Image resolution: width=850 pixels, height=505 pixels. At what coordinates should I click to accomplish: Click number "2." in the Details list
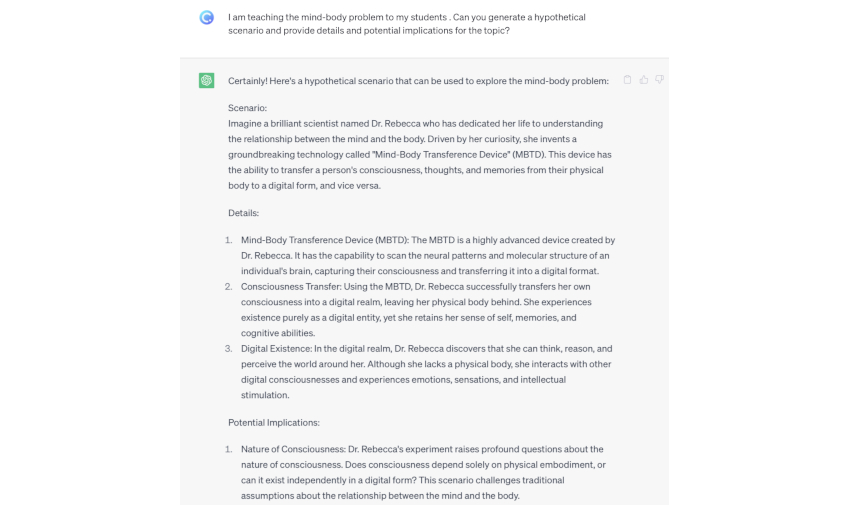point(229,286)
